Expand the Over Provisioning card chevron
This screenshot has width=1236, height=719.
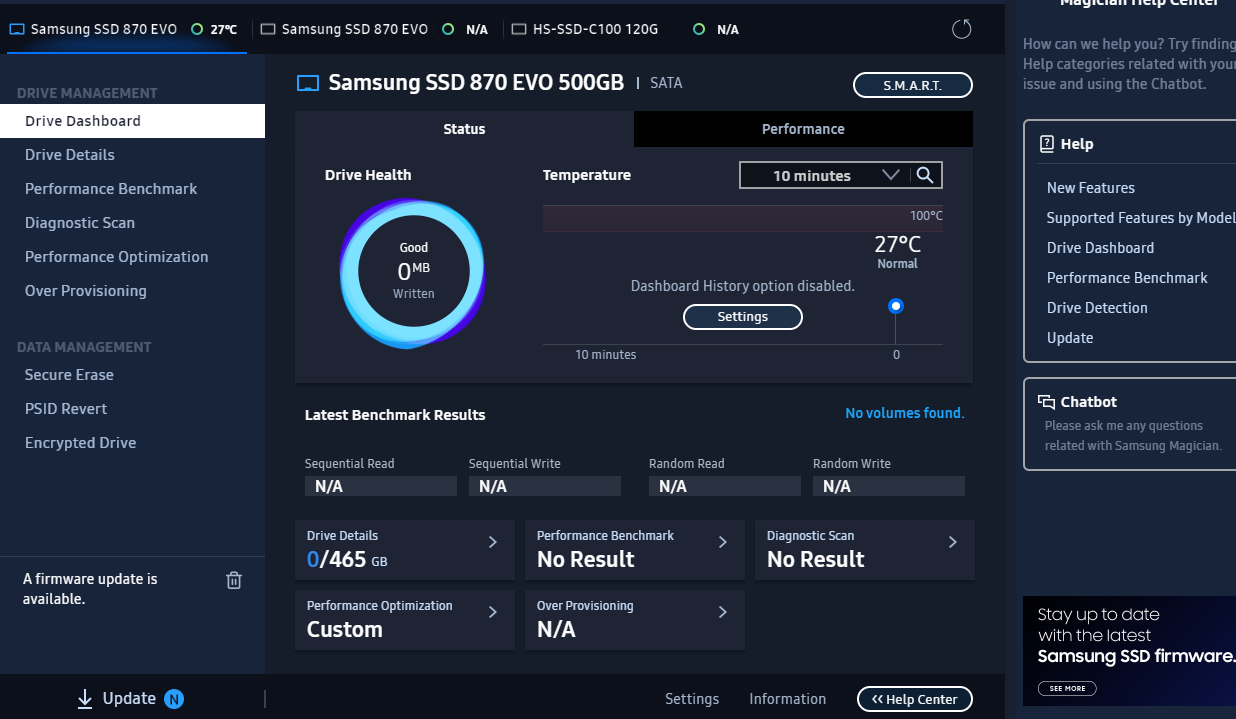(x=722, y=612)
